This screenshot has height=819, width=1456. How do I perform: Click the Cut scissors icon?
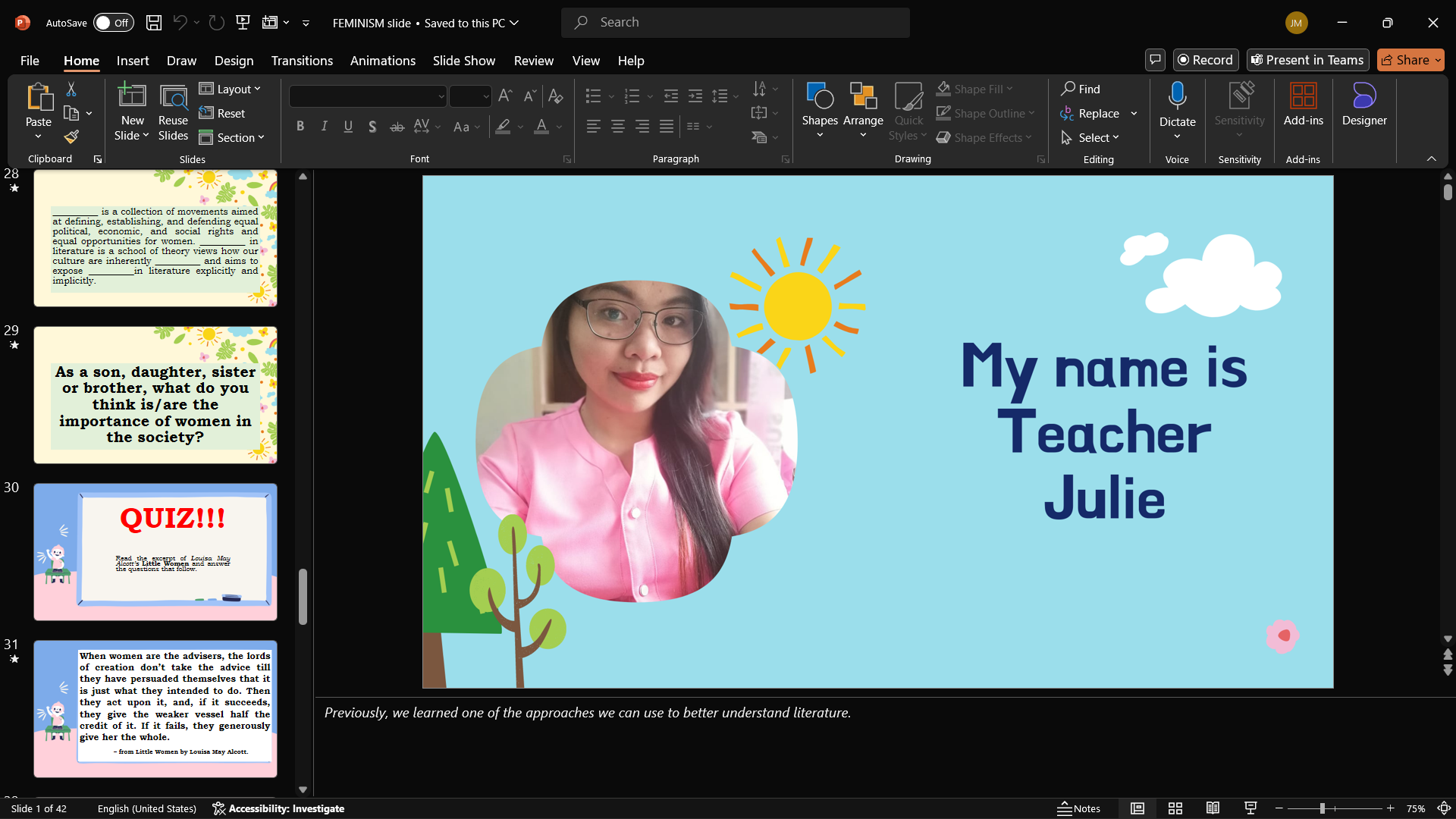(x=71, y=89)
